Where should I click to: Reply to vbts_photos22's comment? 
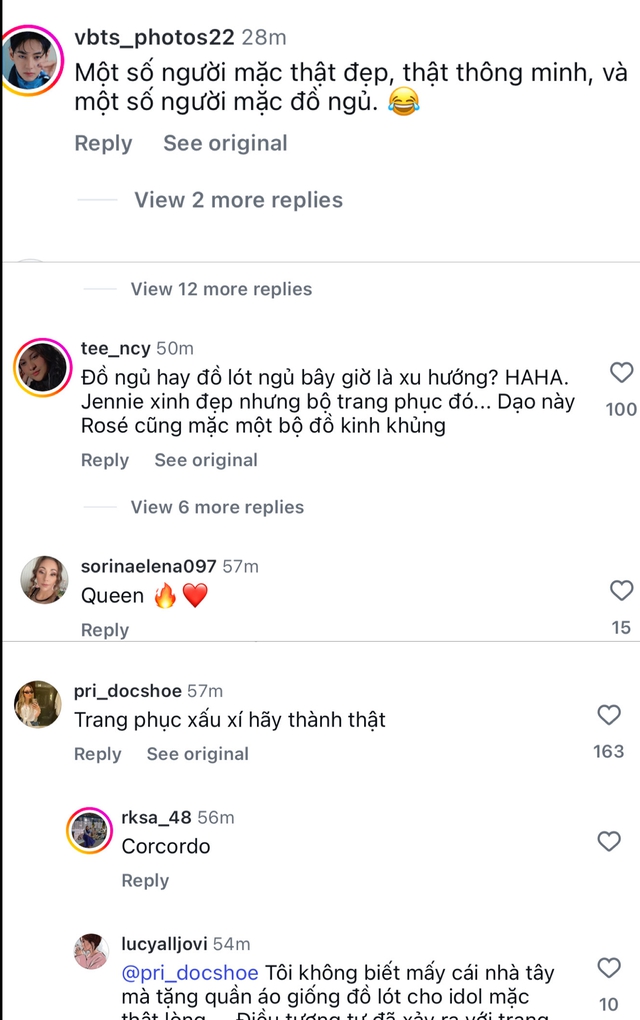pyautogui.click(x=103, y=143)
